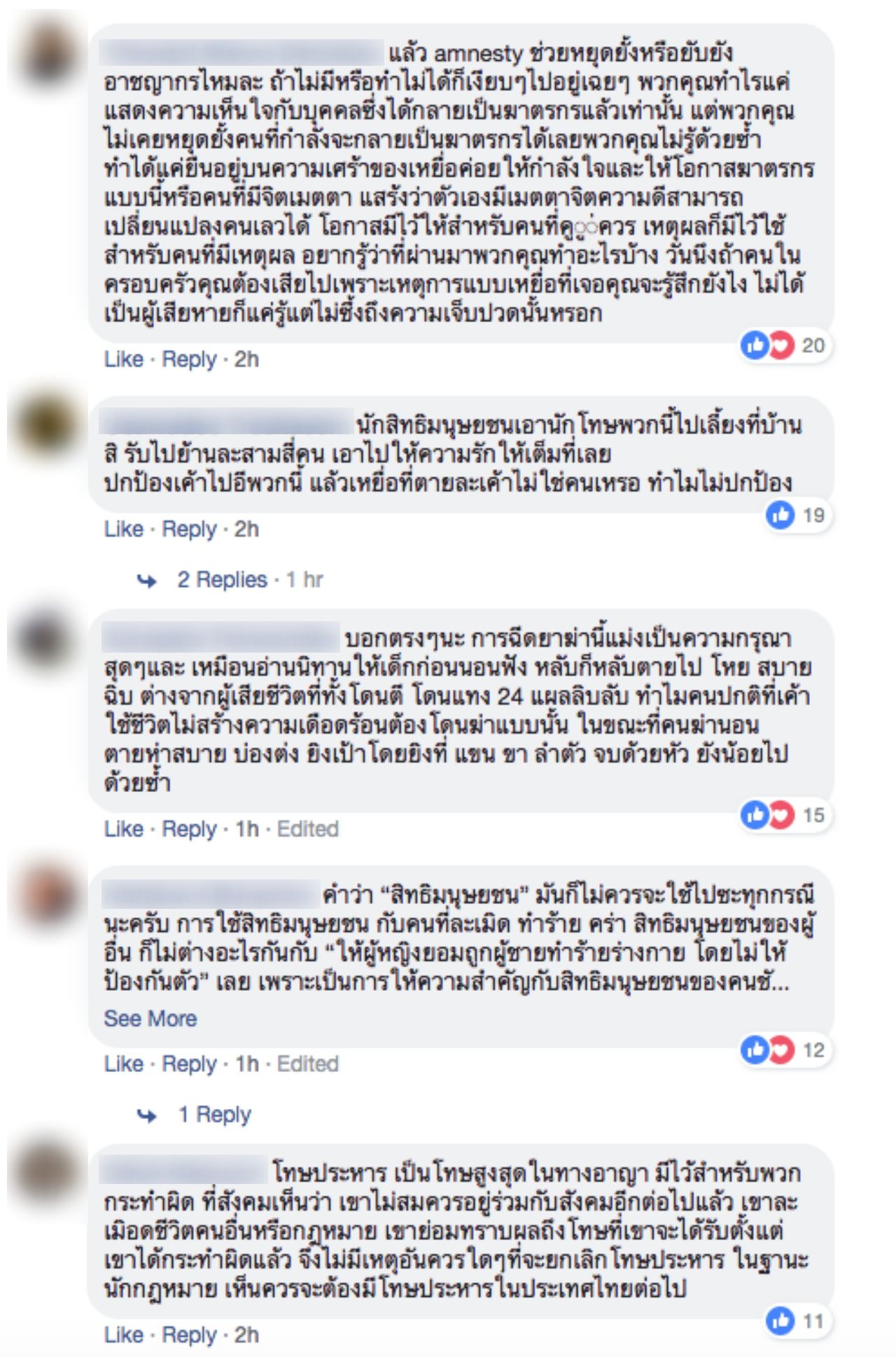Like the last comment with 11 reactions
This screenshot has height=1357, width=896.
tap(123, 1335)
